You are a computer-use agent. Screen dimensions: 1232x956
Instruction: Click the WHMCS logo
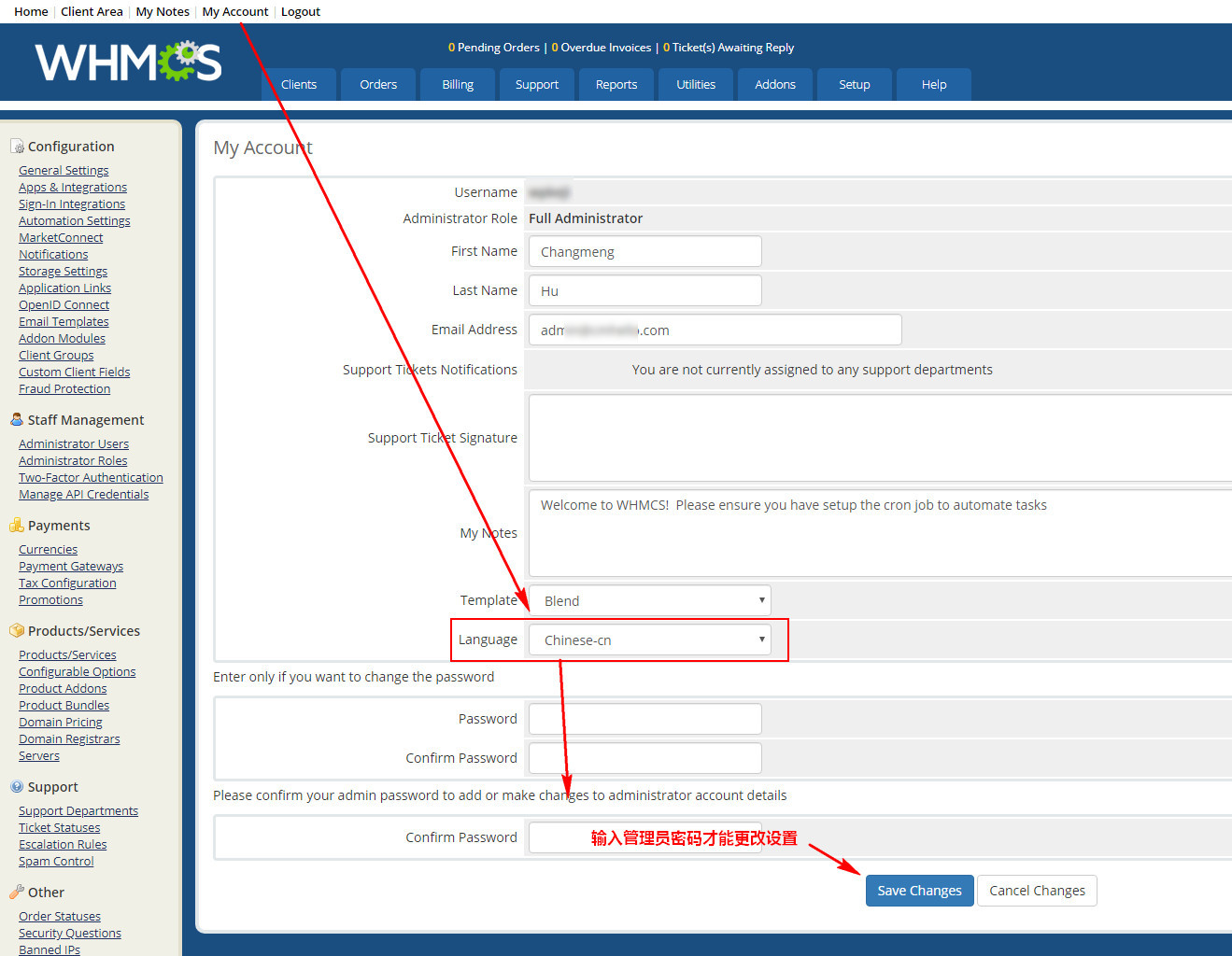(x=128, y=62)
